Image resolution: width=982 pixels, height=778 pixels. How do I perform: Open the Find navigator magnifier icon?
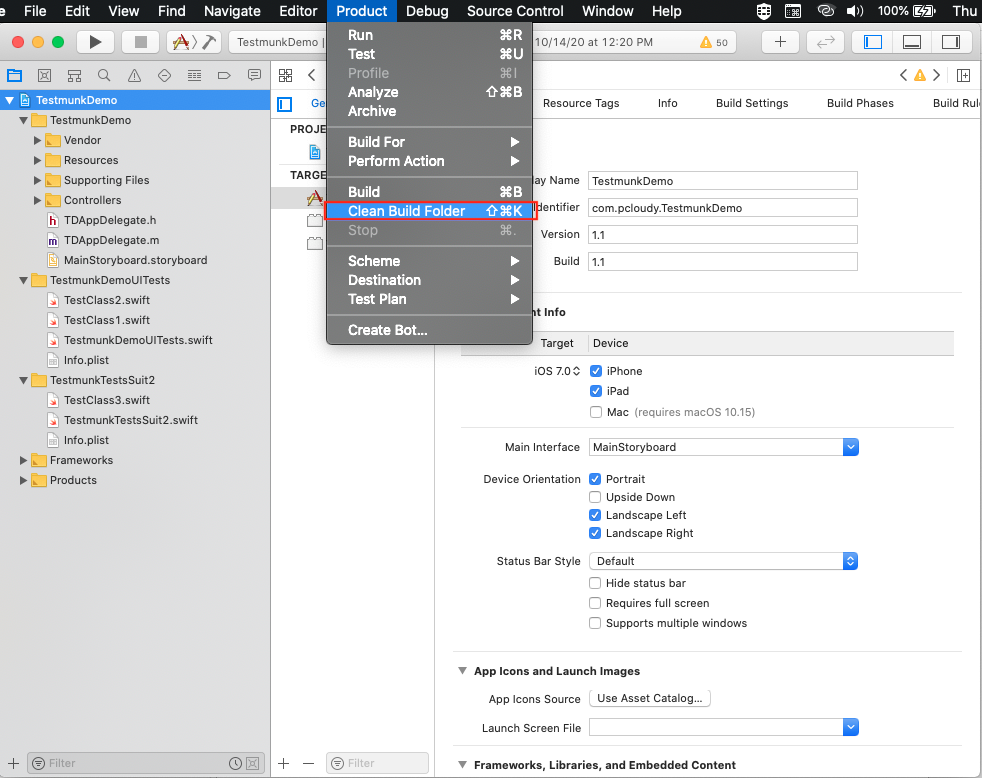click(x=104, y=76)
